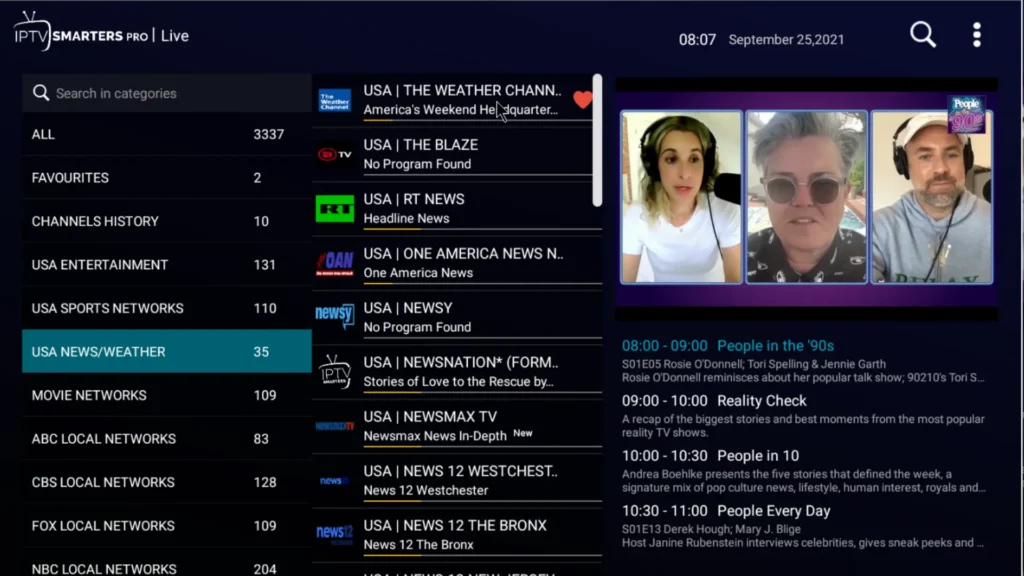Click the News 12 Westchester logo
Image resolution: width=1024 pixels, height=576 pixels.
pos(335,481)
